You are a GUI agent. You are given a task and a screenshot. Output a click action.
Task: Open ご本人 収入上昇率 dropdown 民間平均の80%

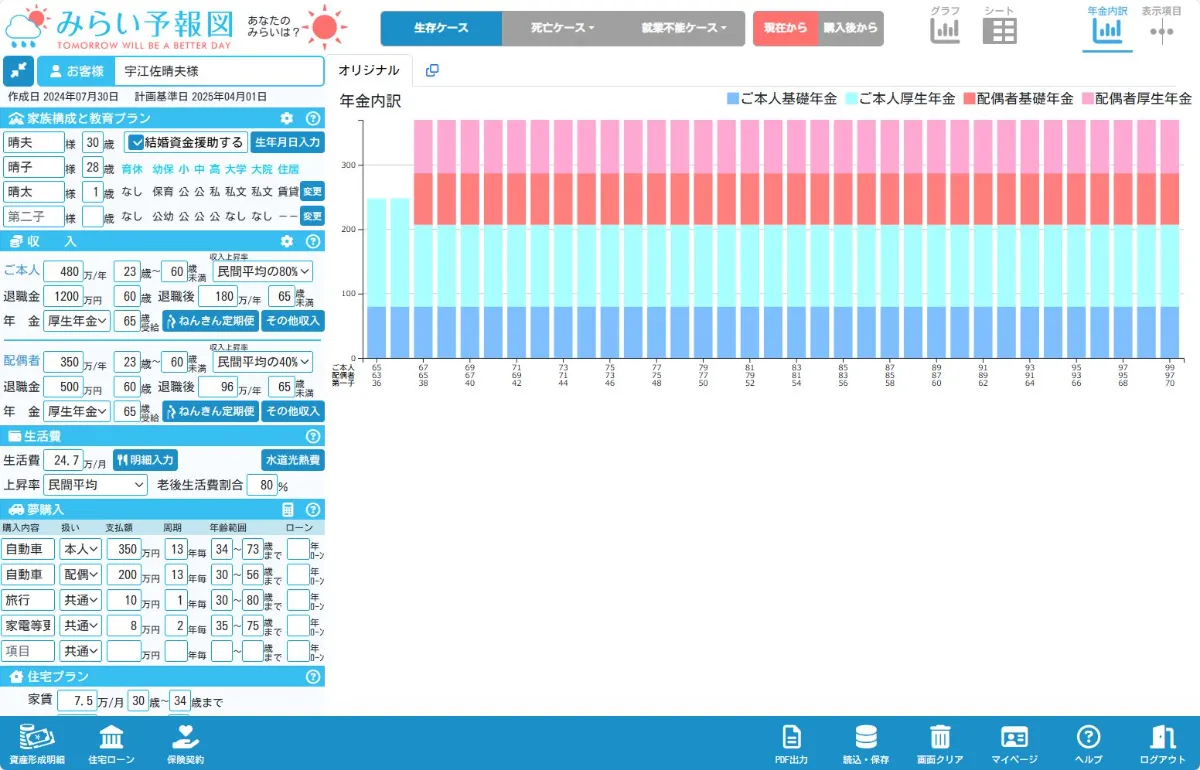263,271
